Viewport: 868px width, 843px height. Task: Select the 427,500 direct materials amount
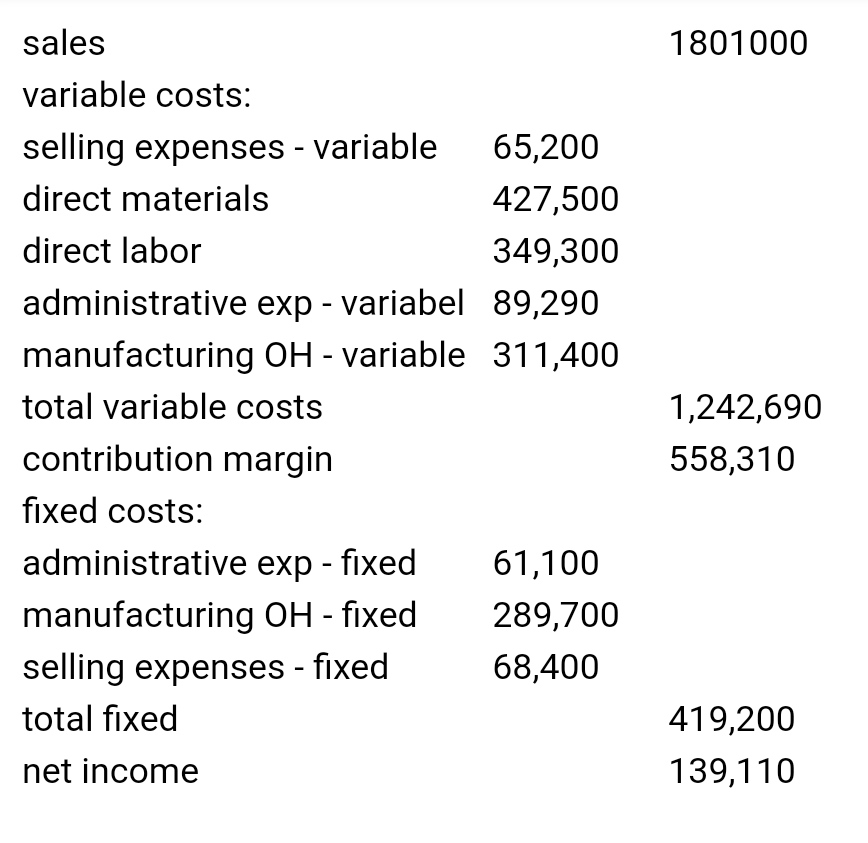[555, 199]
